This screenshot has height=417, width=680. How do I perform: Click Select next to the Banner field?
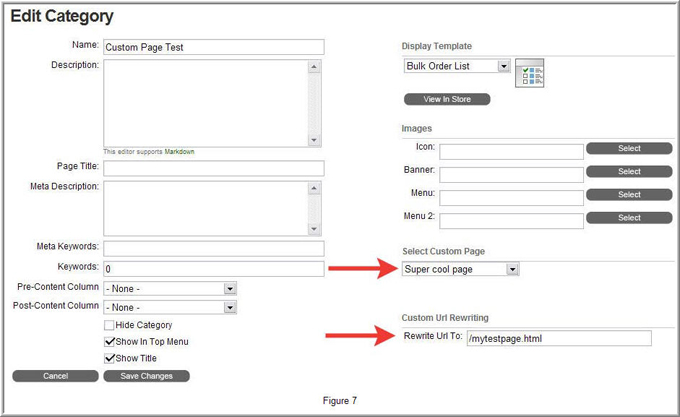[629, 171]
